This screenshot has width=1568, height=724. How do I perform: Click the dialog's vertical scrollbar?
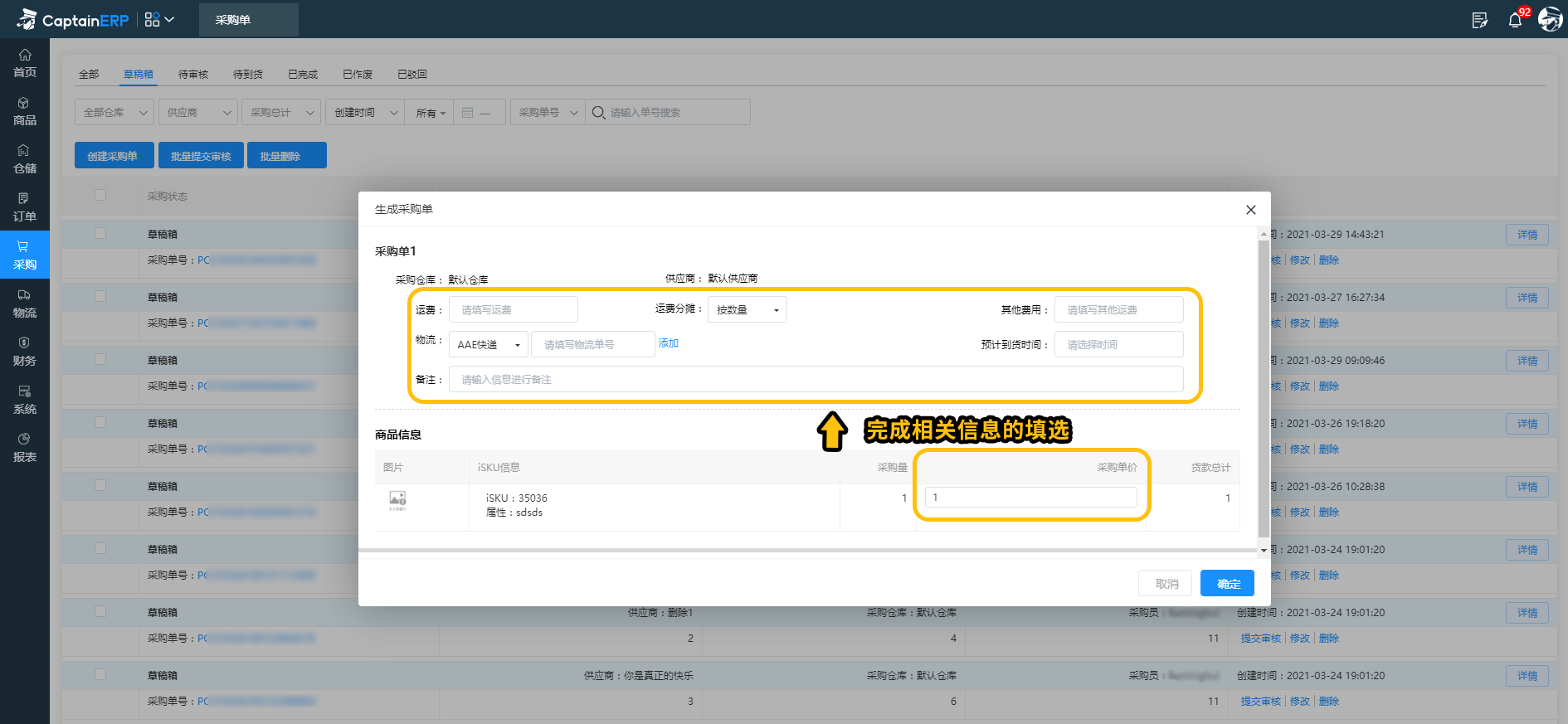[1264, 390]
